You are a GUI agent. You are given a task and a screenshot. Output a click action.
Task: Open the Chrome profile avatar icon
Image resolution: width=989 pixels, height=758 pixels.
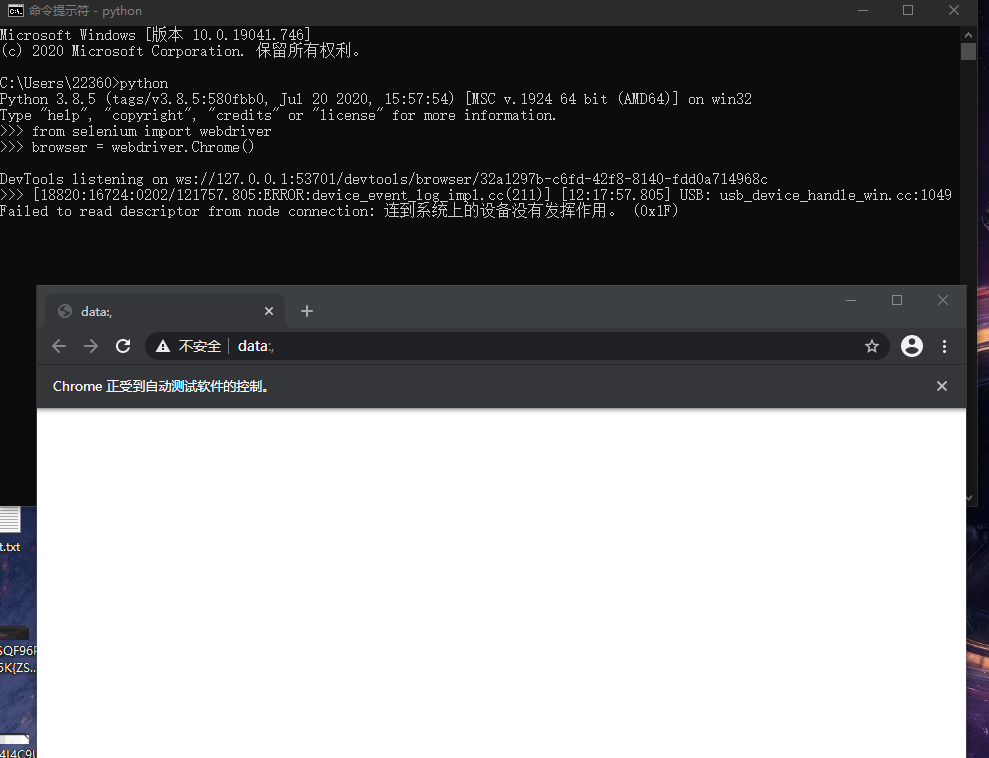pyautogui.click(x=911, y=345)
